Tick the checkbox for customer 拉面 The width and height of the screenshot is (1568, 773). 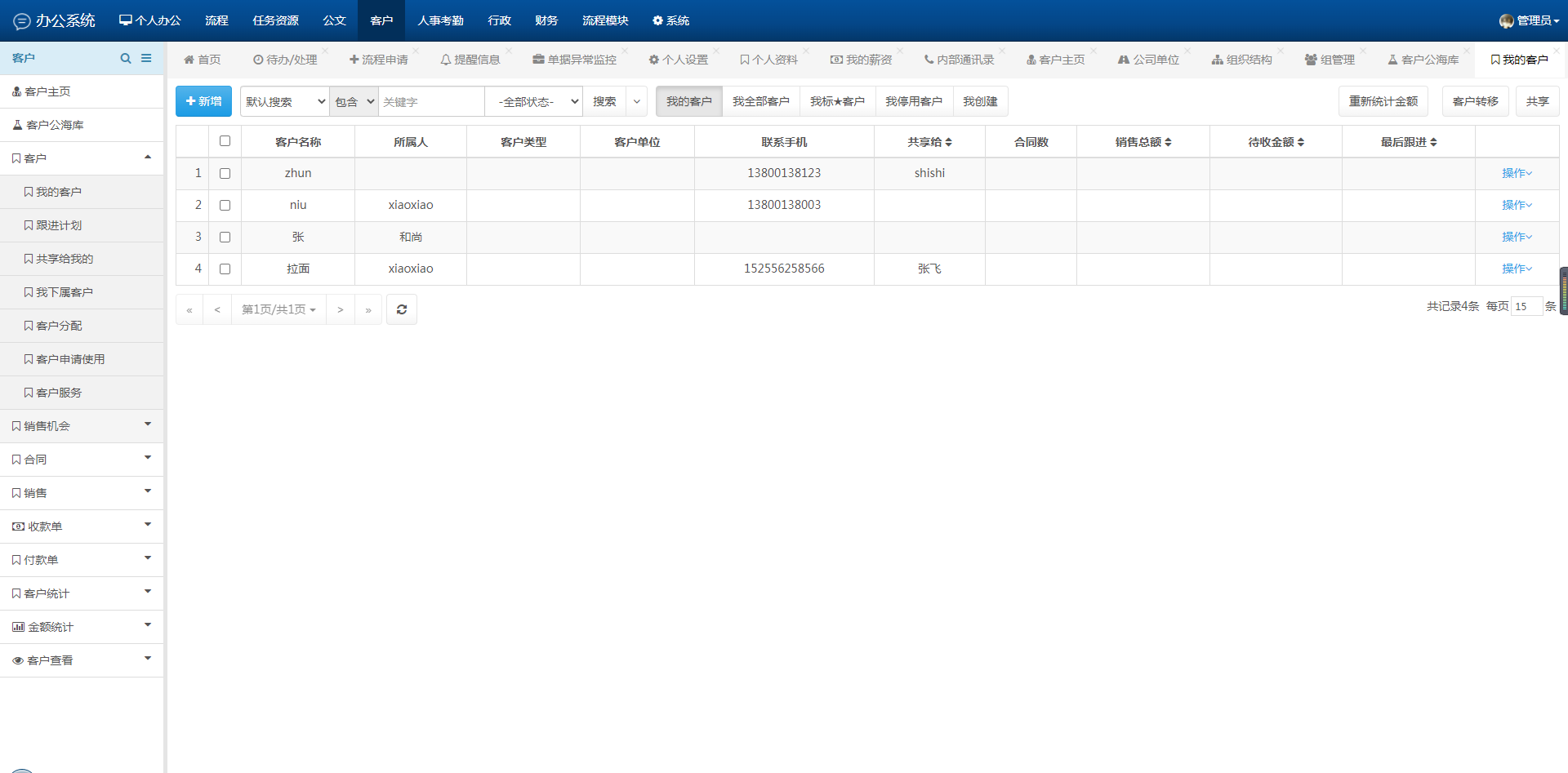tap(225, 269)
